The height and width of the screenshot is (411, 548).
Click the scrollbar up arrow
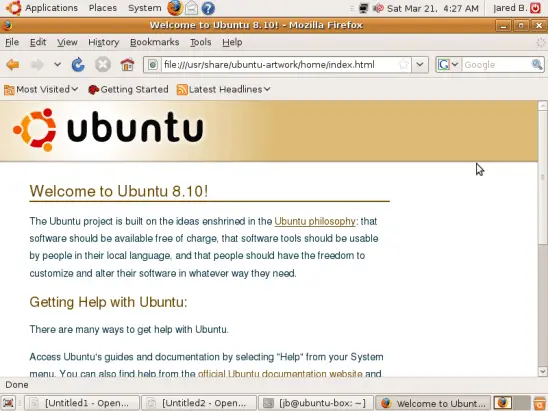coord(543,106)
